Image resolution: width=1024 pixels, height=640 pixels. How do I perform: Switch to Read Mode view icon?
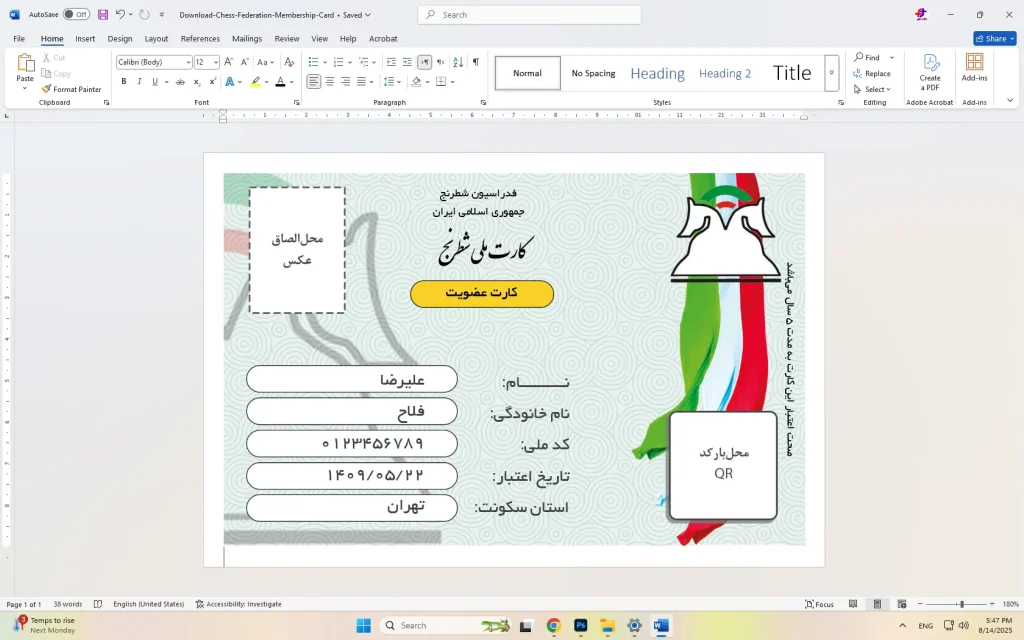coord(853,604)
